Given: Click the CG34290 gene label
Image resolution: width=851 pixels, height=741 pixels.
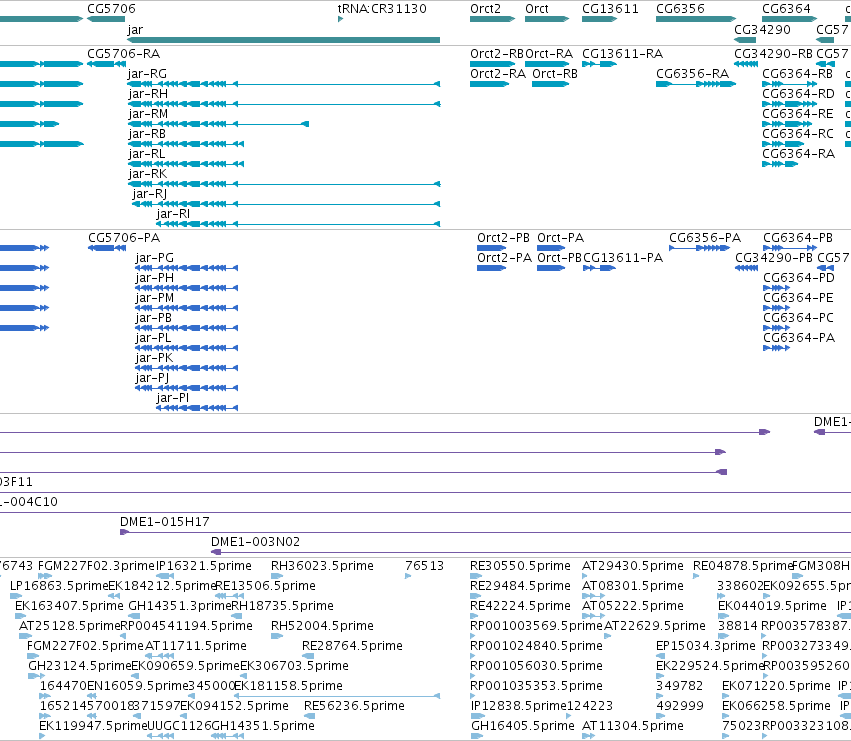Looking at the screenshot, I should pos(762,30).
